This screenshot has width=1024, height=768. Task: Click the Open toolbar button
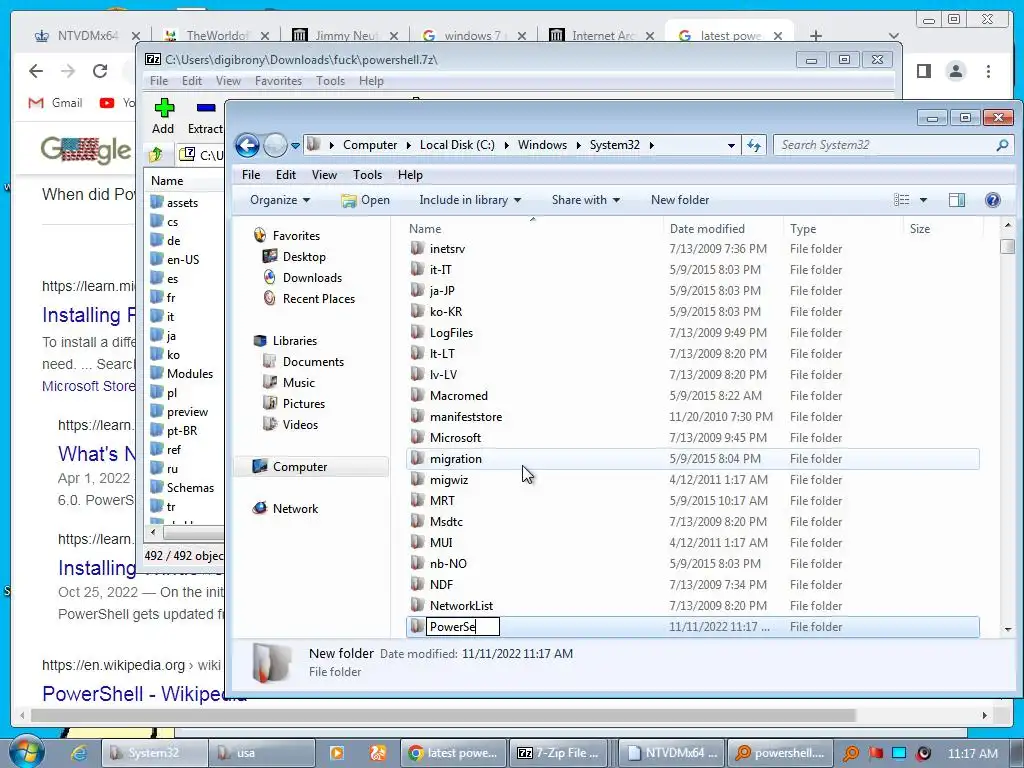point(365,200)
